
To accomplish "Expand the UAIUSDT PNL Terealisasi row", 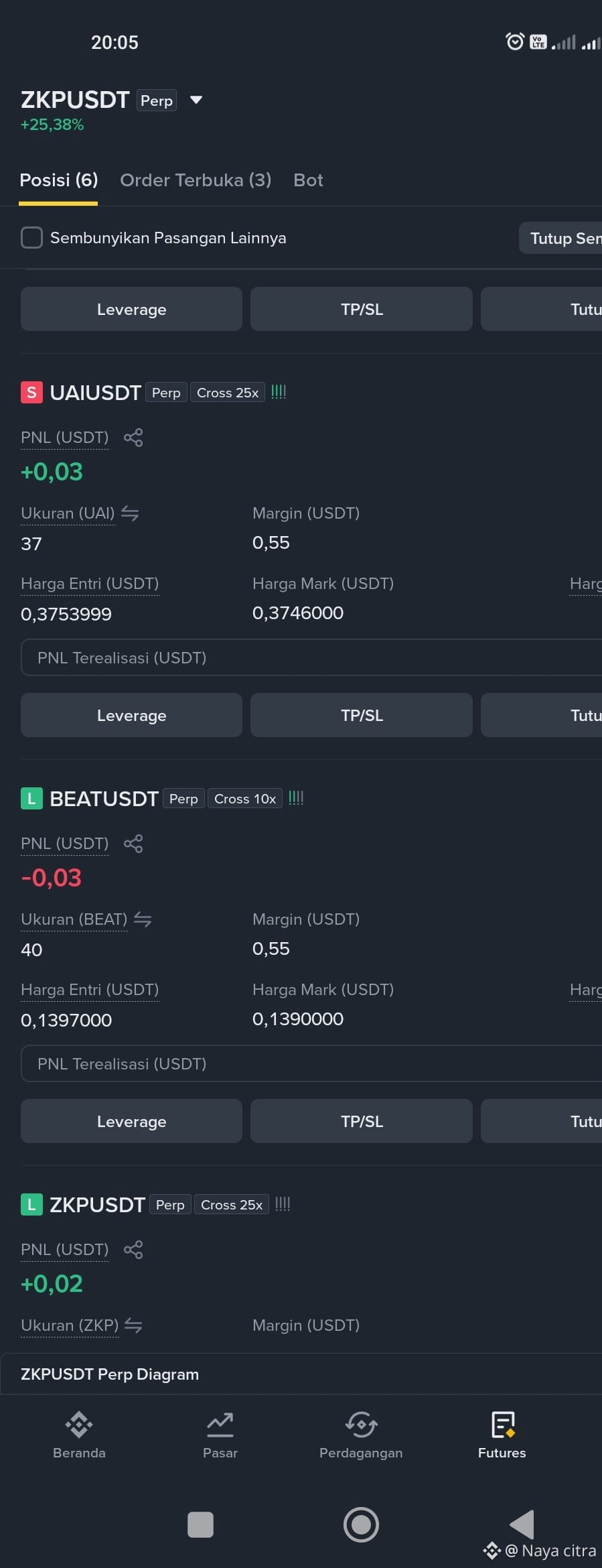I will click(311, 657).
